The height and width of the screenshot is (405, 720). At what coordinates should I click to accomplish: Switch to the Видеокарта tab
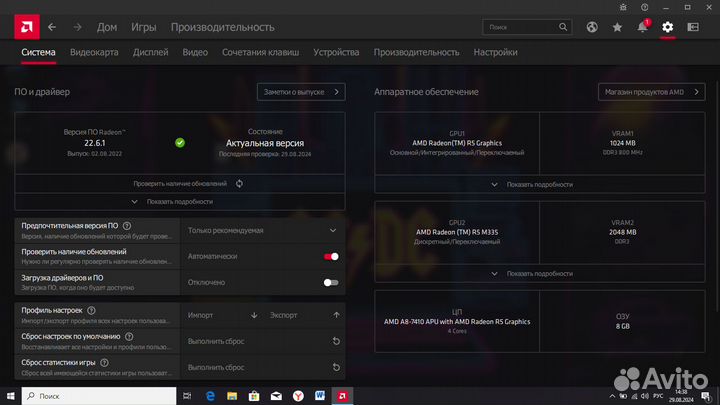(93, 51)
